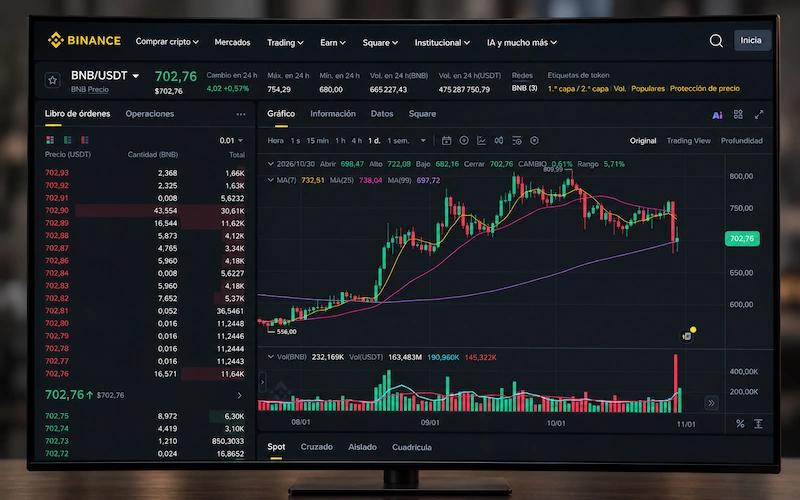800x500 pixels.
Task: Open the chart list-settings icon
Action: click(x=516, y=140)
